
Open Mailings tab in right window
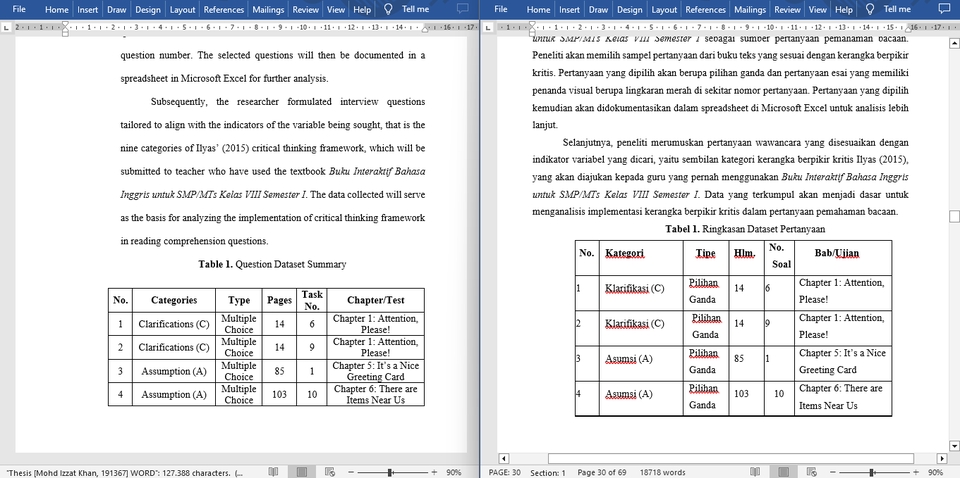coord(750,9)
